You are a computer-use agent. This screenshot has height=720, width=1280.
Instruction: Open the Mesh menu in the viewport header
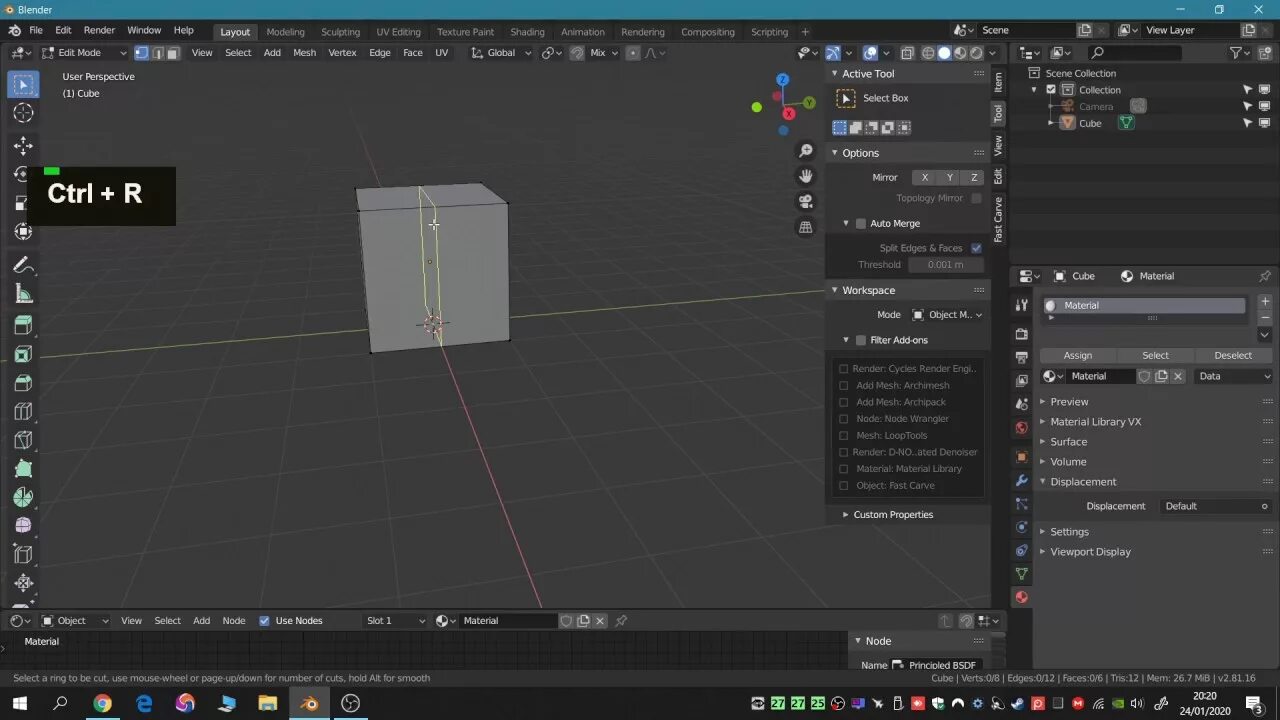pyautogui.click(x=304, y=52)
